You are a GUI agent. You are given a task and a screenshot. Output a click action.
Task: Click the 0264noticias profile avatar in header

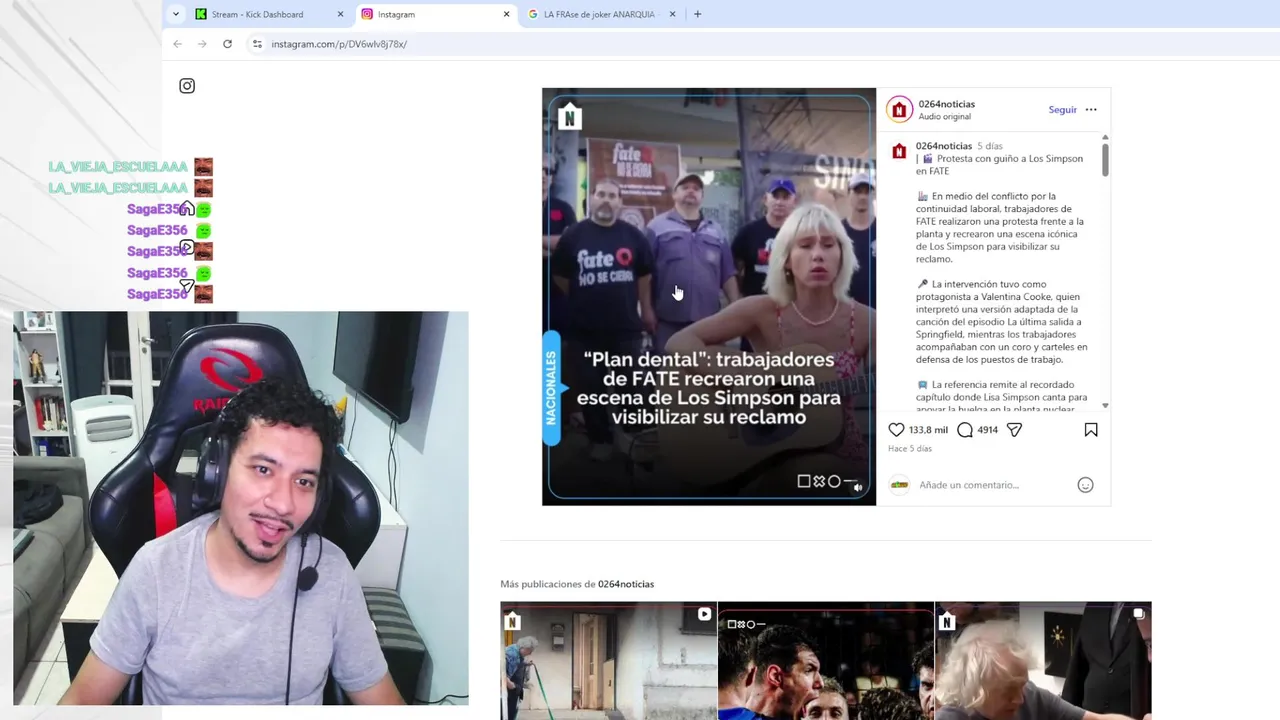click(x=899, y=110)
